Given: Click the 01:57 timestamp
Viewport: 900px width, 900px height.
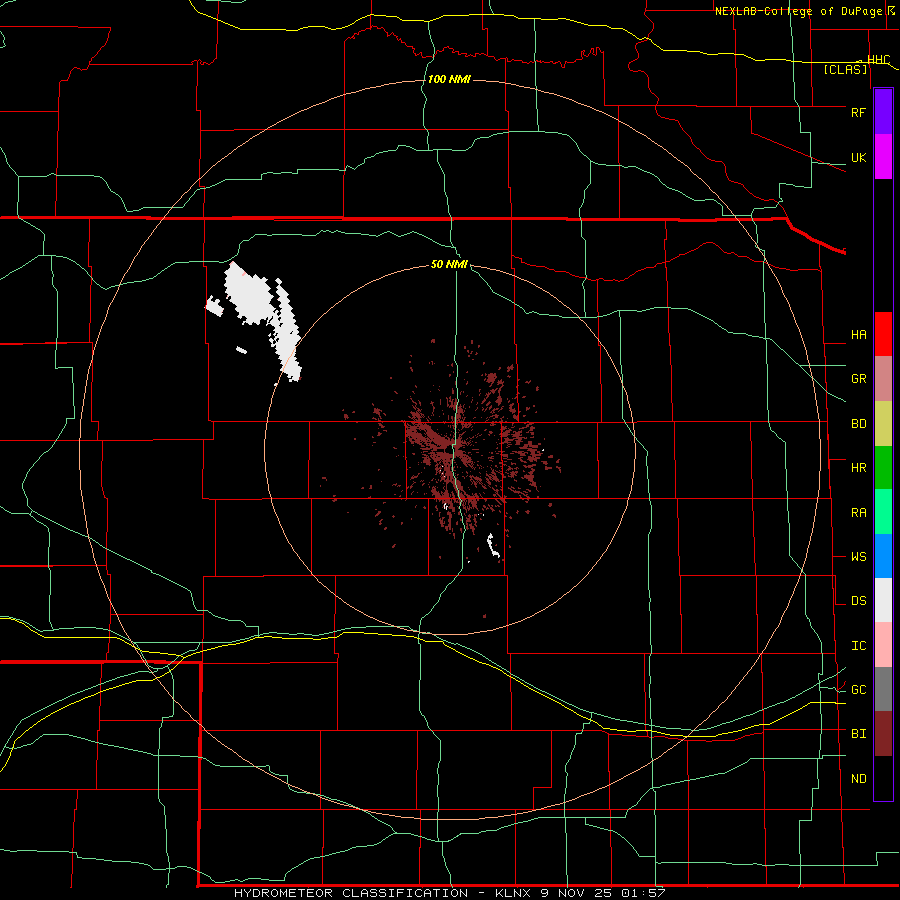Looking at the screenshot, I should 641,893.
